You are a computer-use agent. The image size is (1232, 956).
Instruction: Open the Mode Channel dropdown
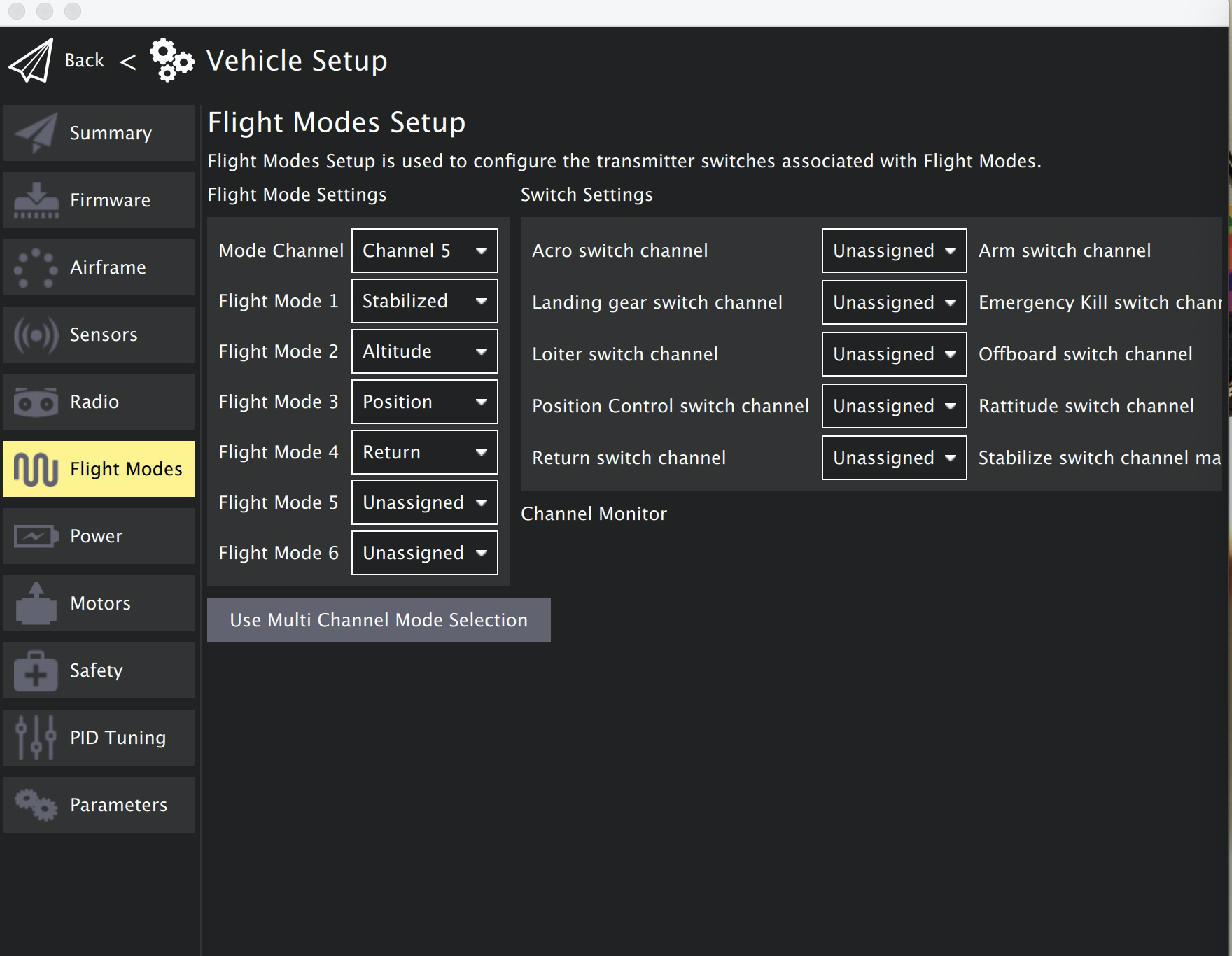tap(425, 251)
